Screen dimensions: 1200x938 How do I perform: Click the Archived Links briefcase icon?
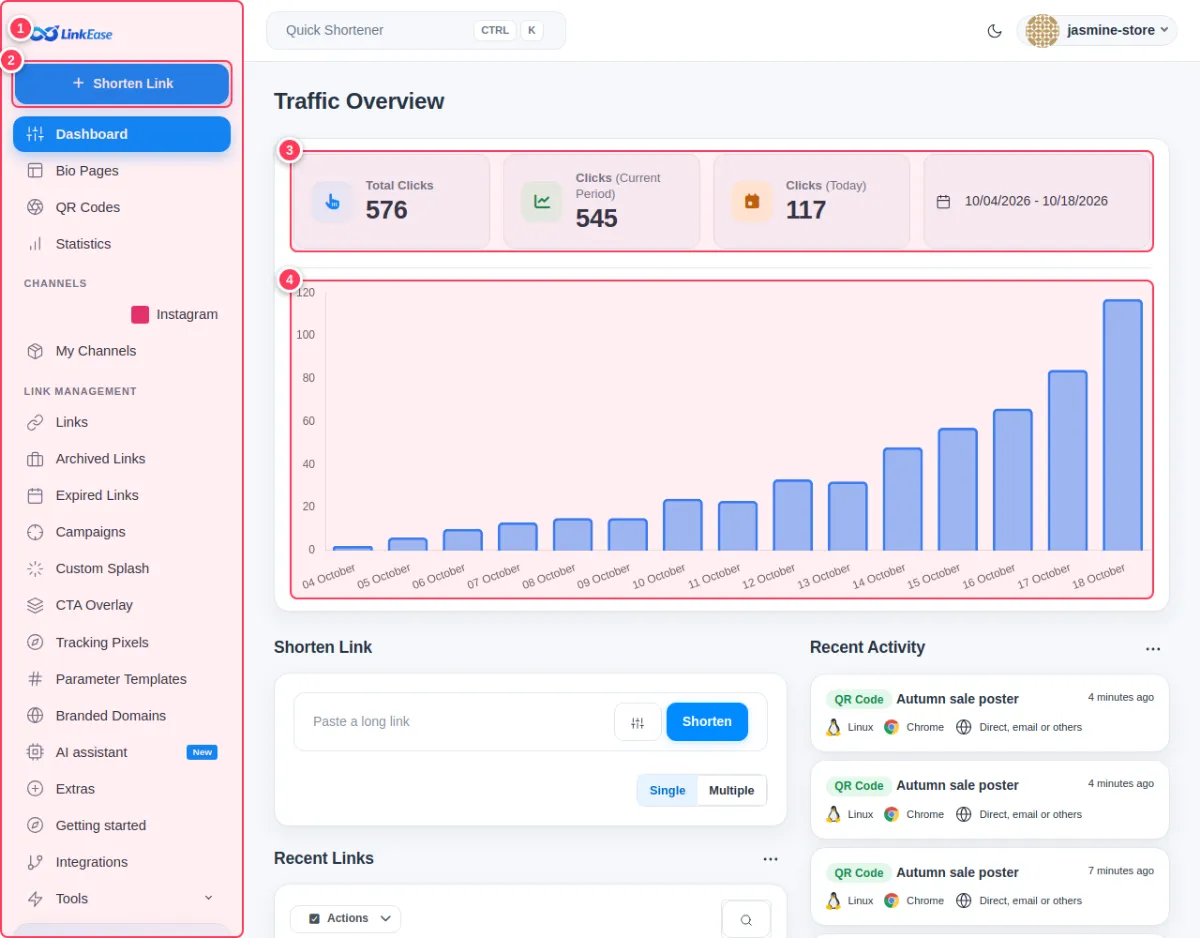point(35,459)
